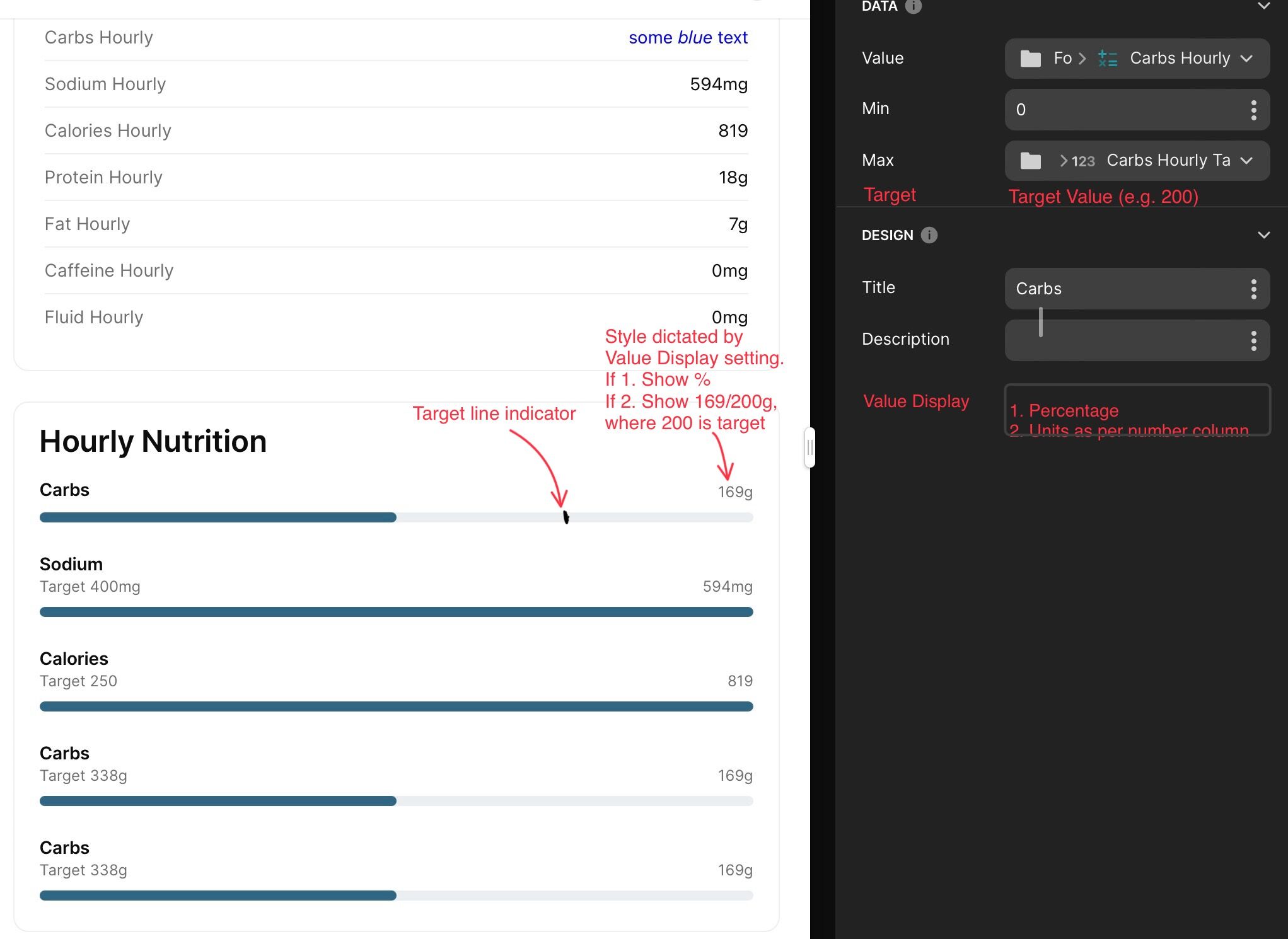Image resolution: width=1288 pixels, height=939 pixels.
Task: Click the Hourly Nutrition heading
Action: 153,441
